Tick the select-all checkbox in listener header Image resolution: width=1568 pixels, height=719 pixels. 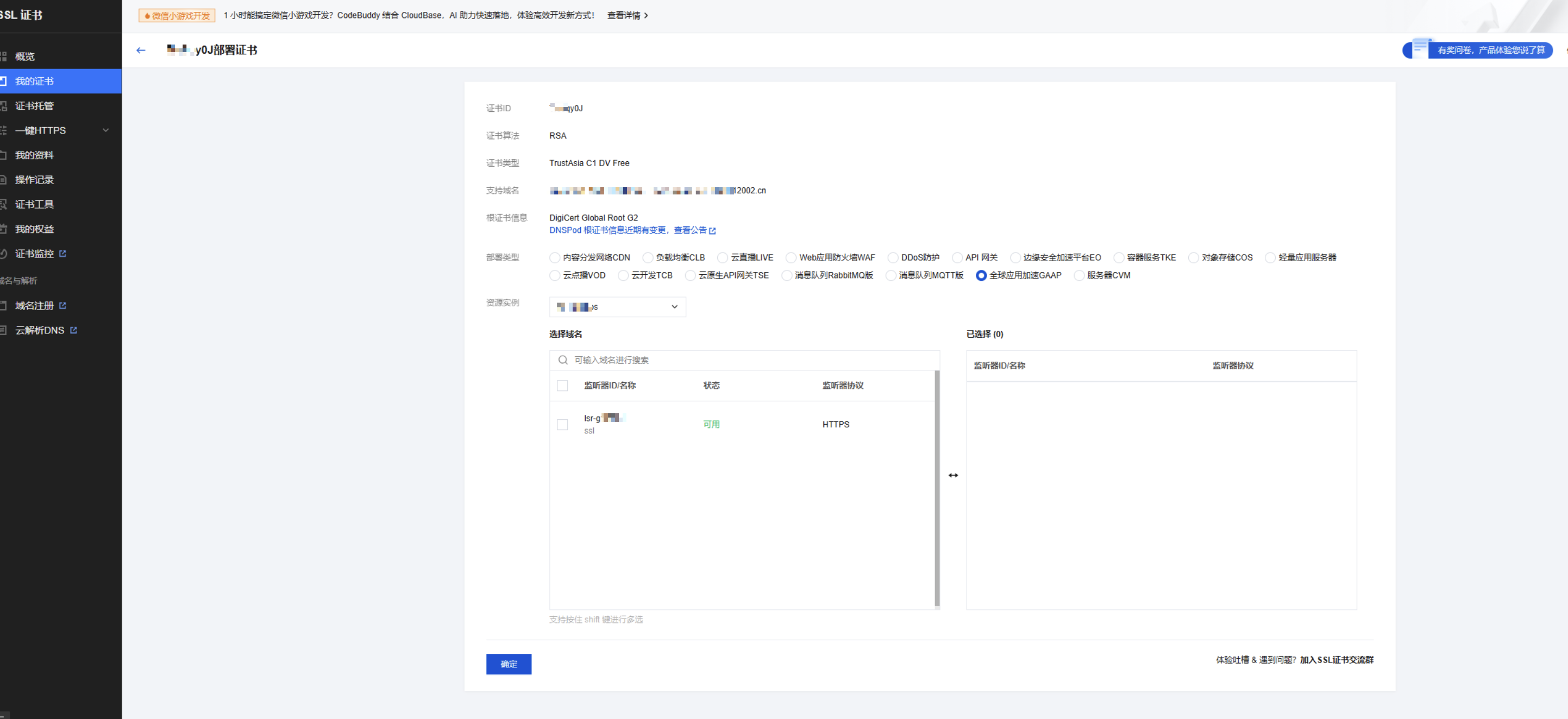pyautogui.click(x=562, y=386)
